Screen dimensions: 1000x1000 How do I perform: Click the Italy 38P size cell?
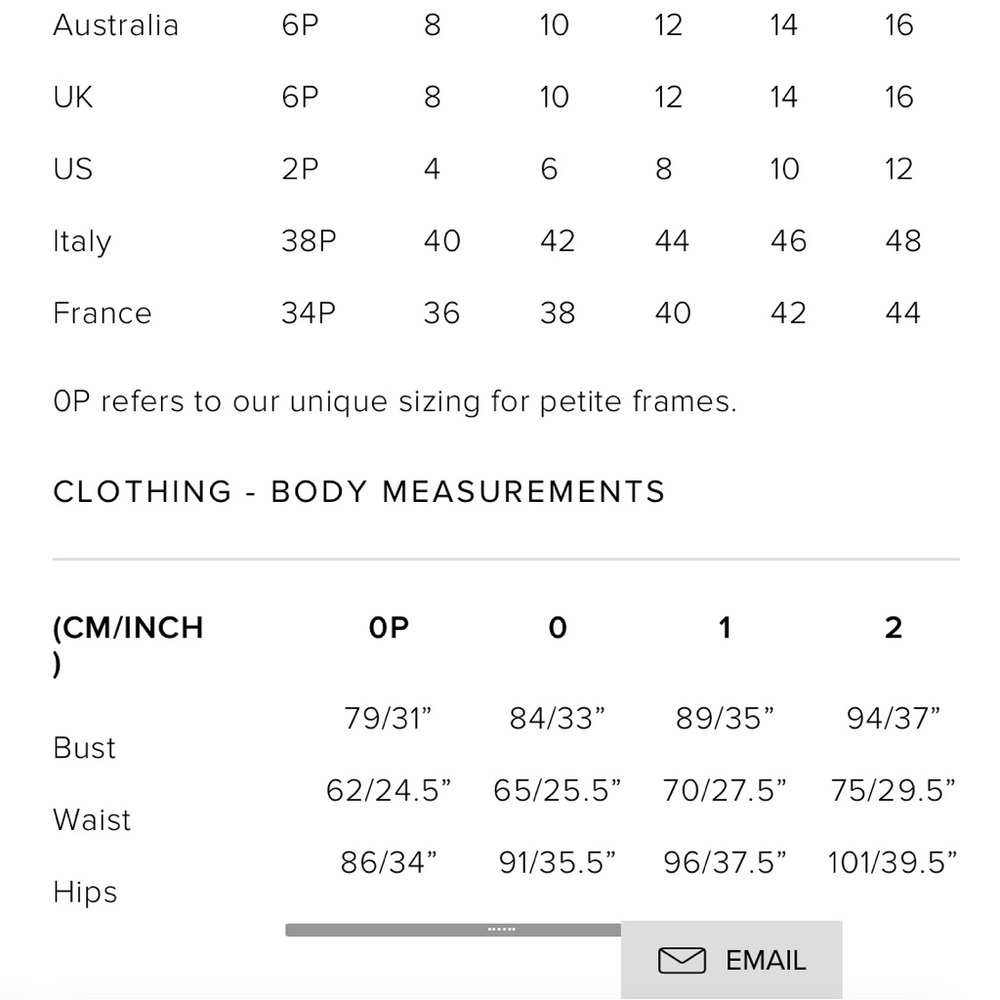point(309,241)
